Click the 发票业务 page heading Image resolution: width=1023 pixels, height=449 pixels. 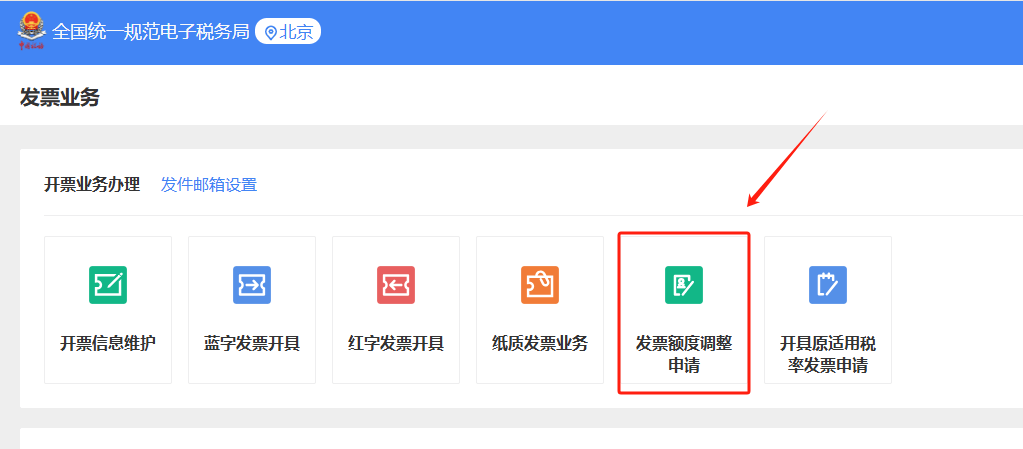click(60, 97)
